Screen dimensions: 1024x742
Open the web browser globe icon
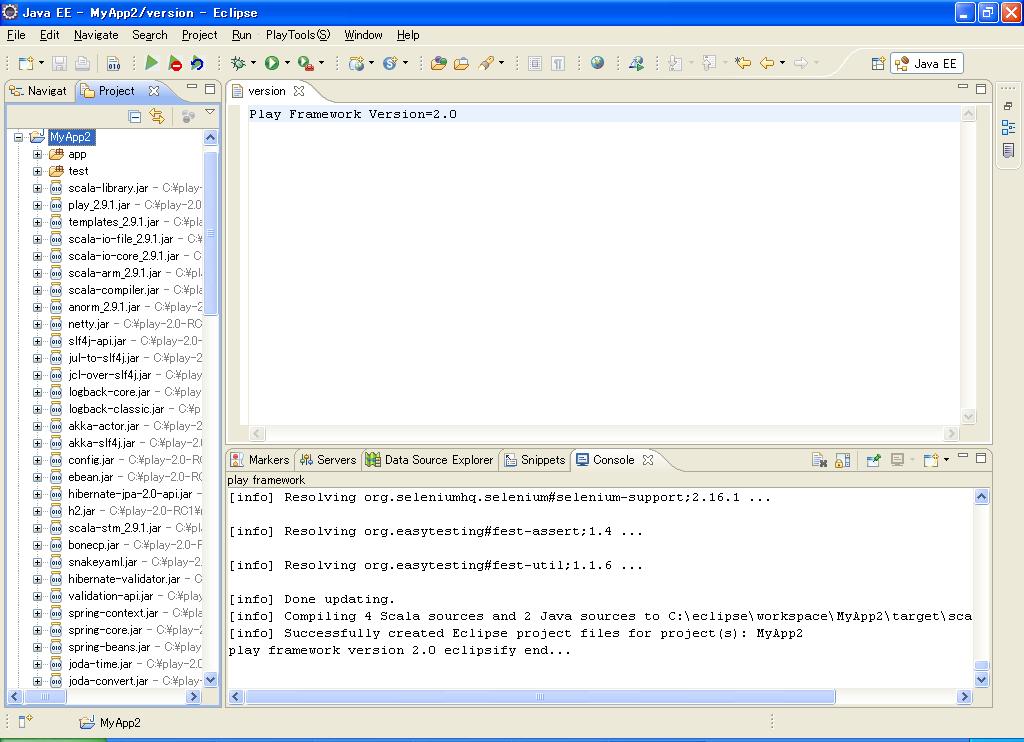click(597, 63)
